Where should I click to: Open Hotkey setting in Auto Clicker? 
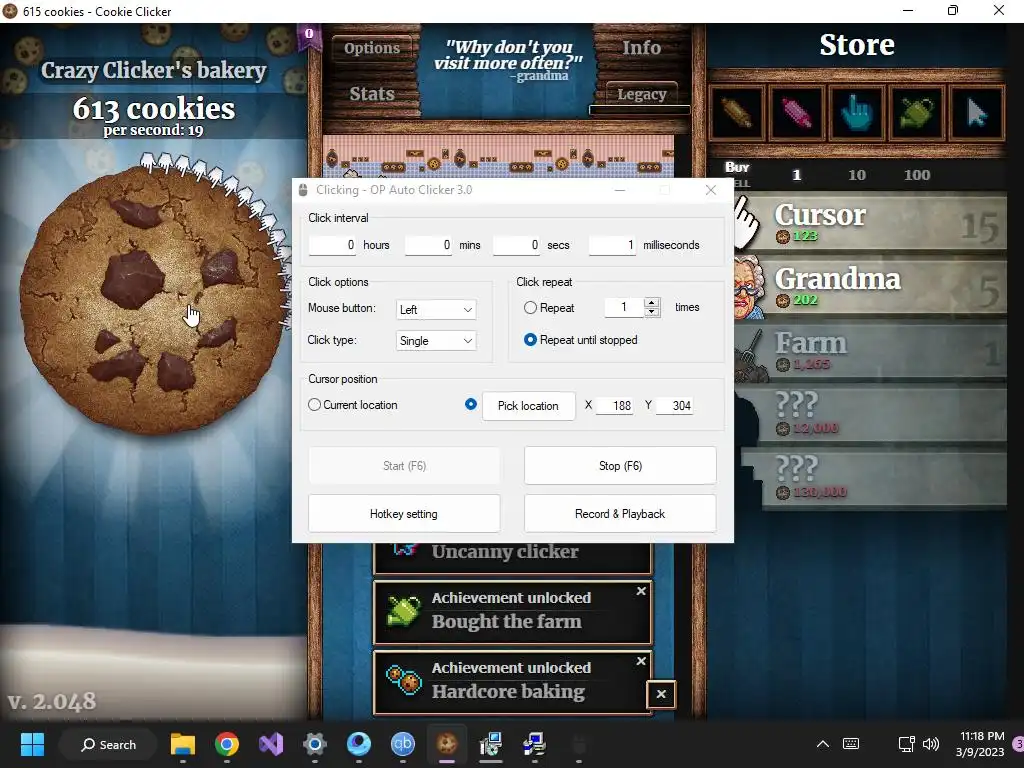[404, 514]
